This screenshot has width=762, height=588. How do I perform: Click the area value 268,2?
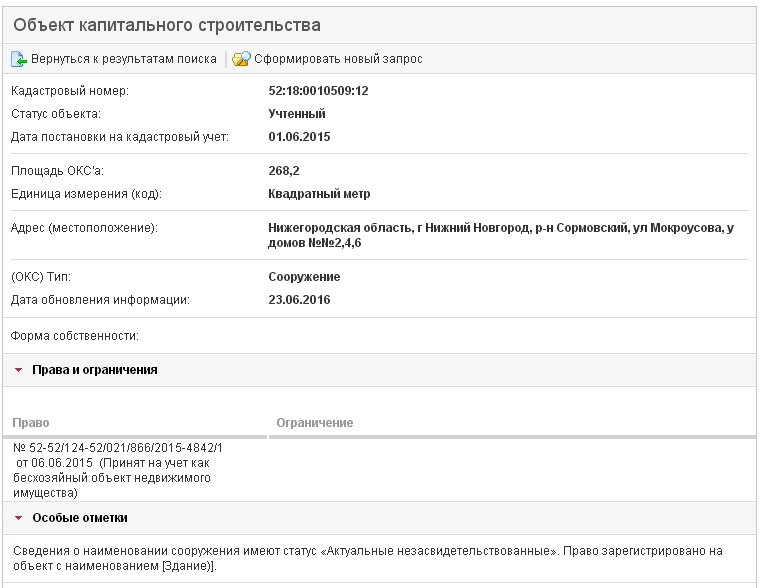coord(284,171)
